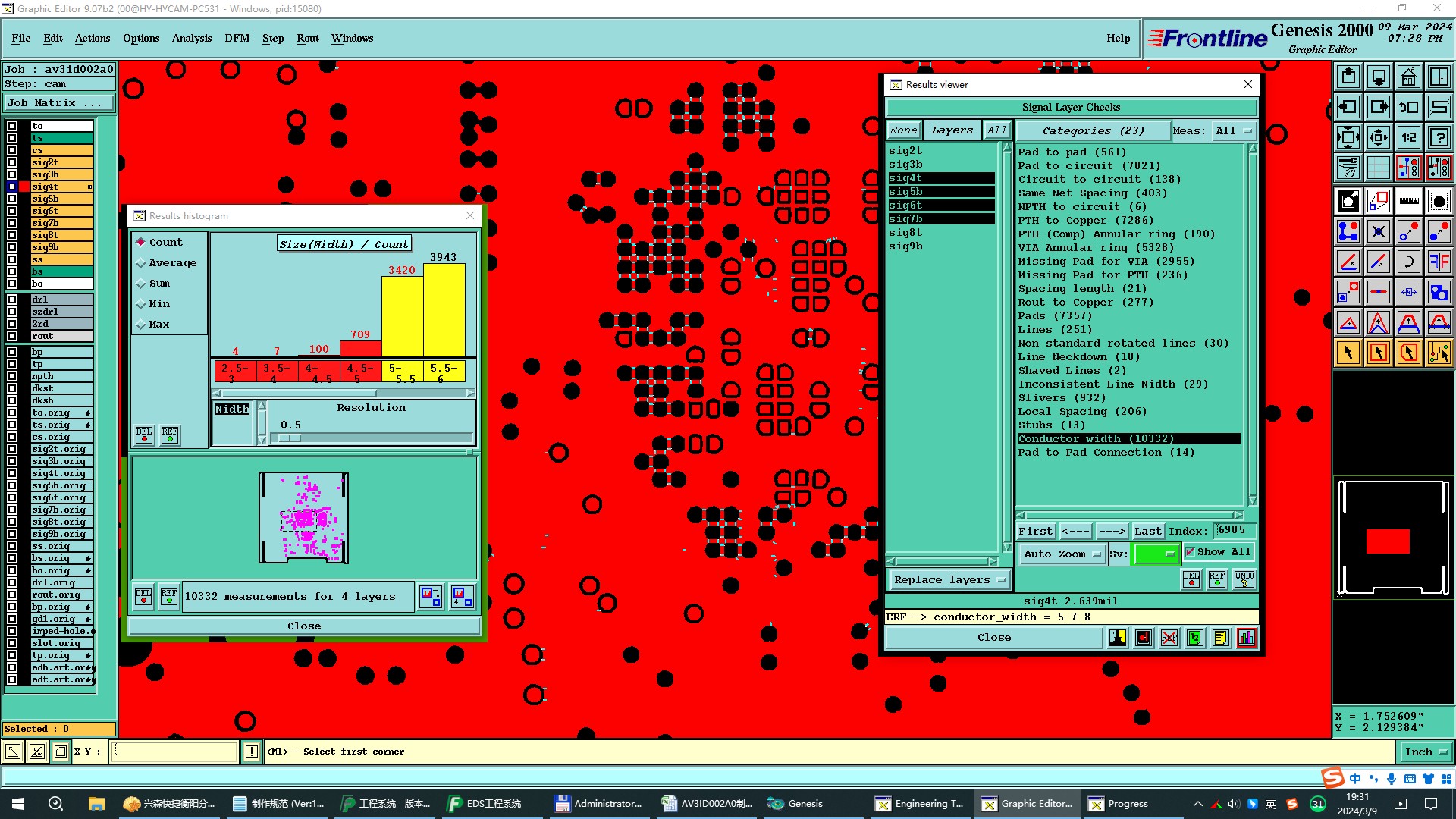Click the bar chart histogram icon in Results viewer
1456x819 pixels.
tap(1246, 638)
